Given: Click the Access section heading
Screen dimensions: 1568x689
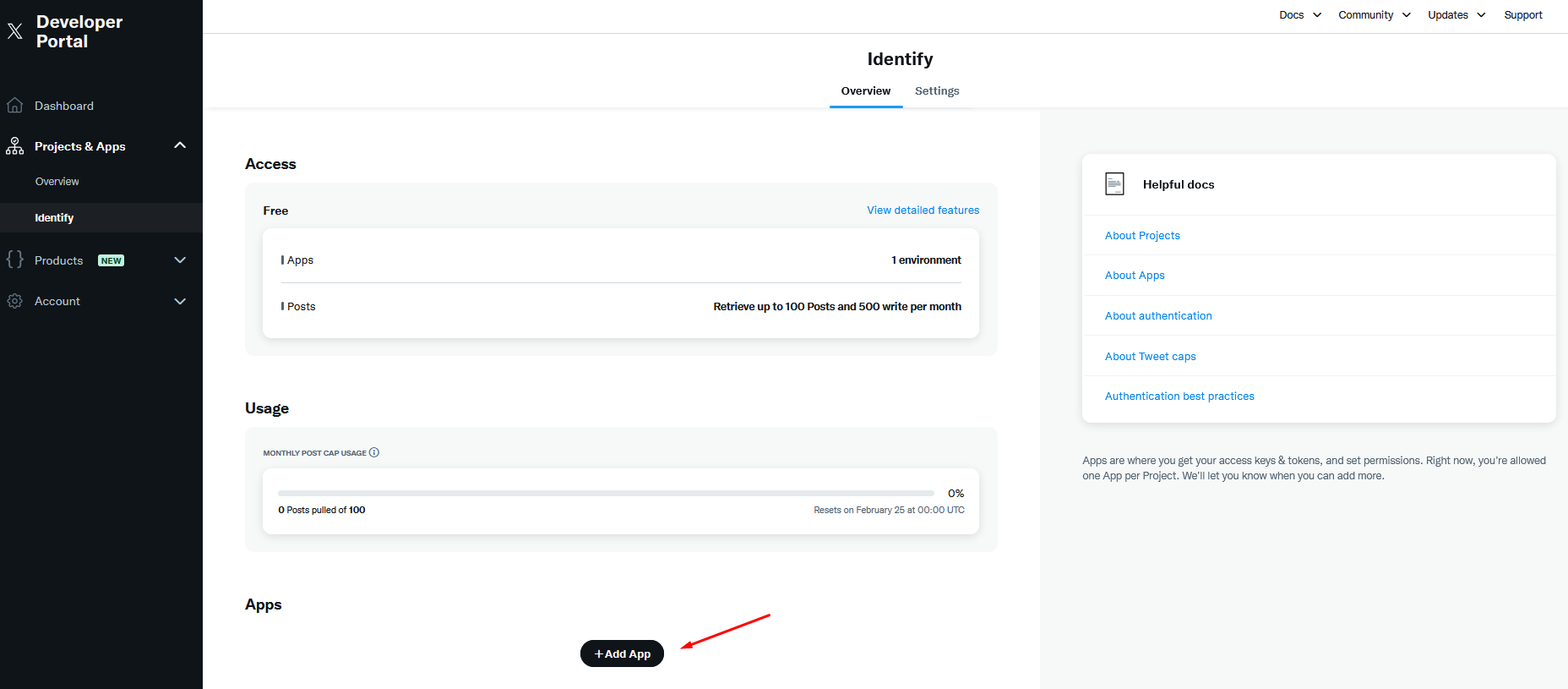Looking at the screenshot, I should pos(270,164).
